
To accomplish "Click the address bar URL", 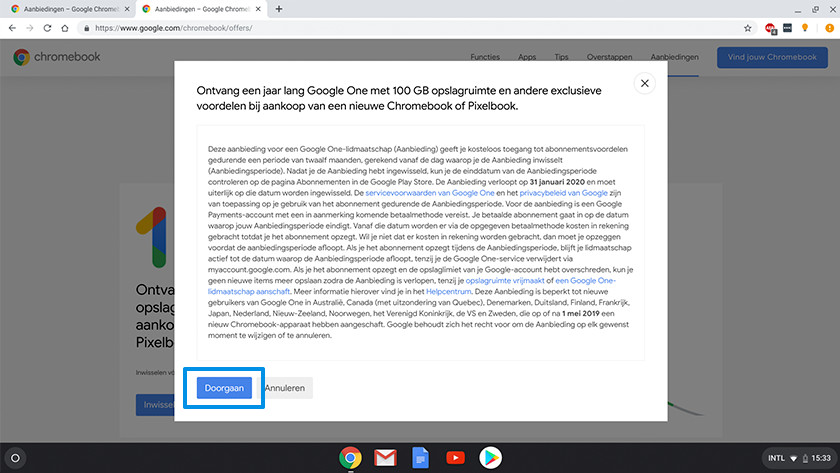I will coord(400,28).
